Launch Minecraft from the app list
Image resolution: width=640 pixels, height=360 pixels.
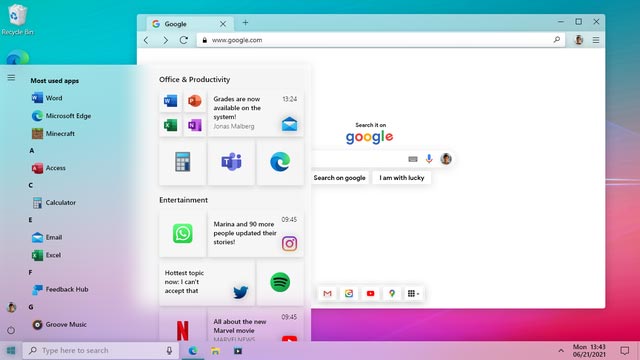tap(53, 133)
